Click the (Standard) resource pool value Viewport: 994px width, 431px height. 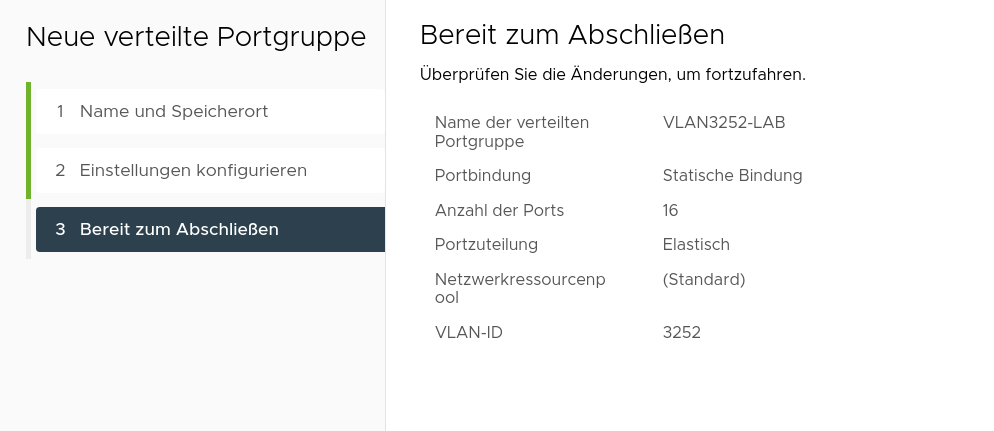704,280
